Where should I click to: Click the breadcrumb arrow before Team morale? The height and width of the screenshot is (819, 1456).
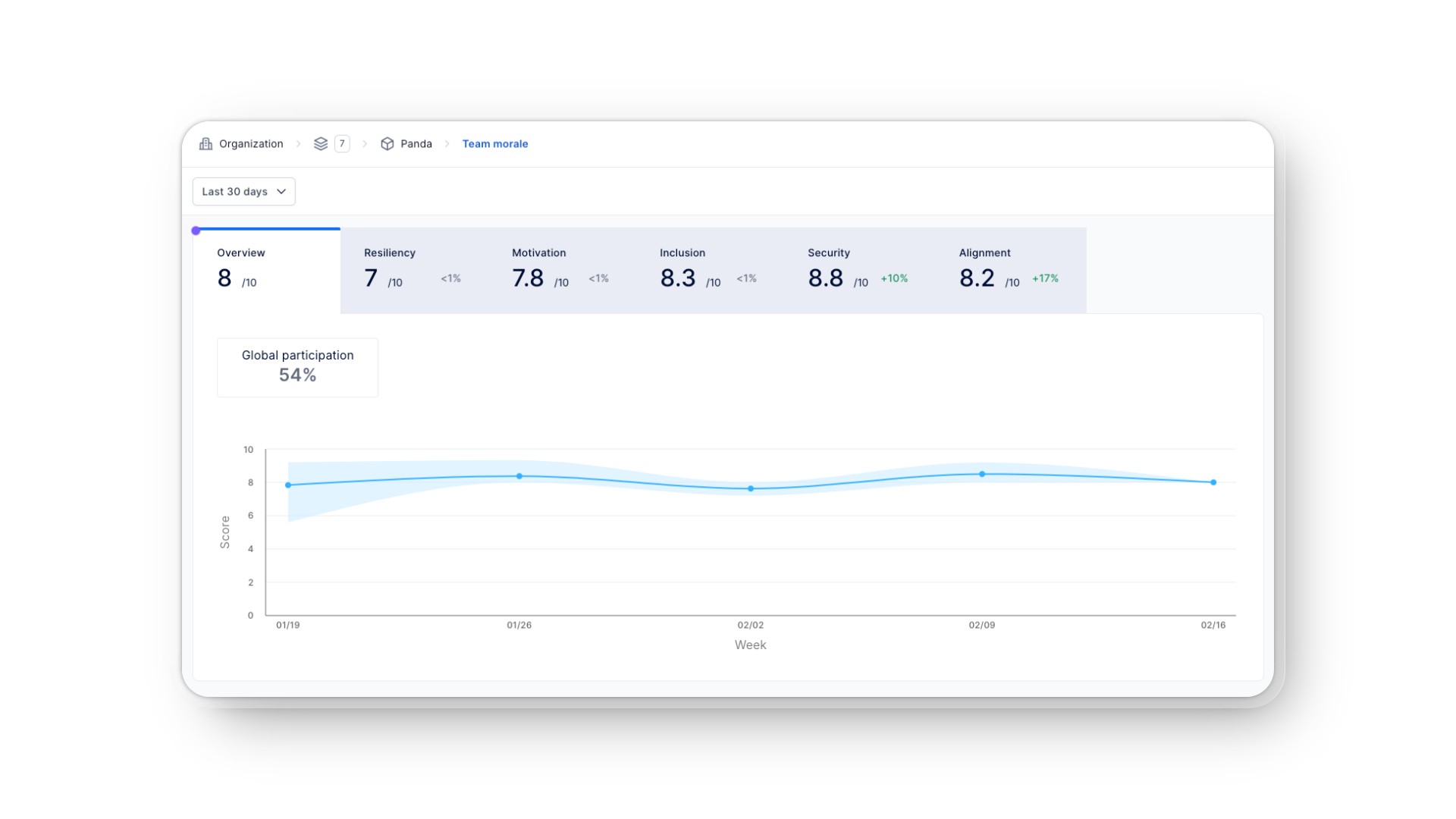click(447, 143)
